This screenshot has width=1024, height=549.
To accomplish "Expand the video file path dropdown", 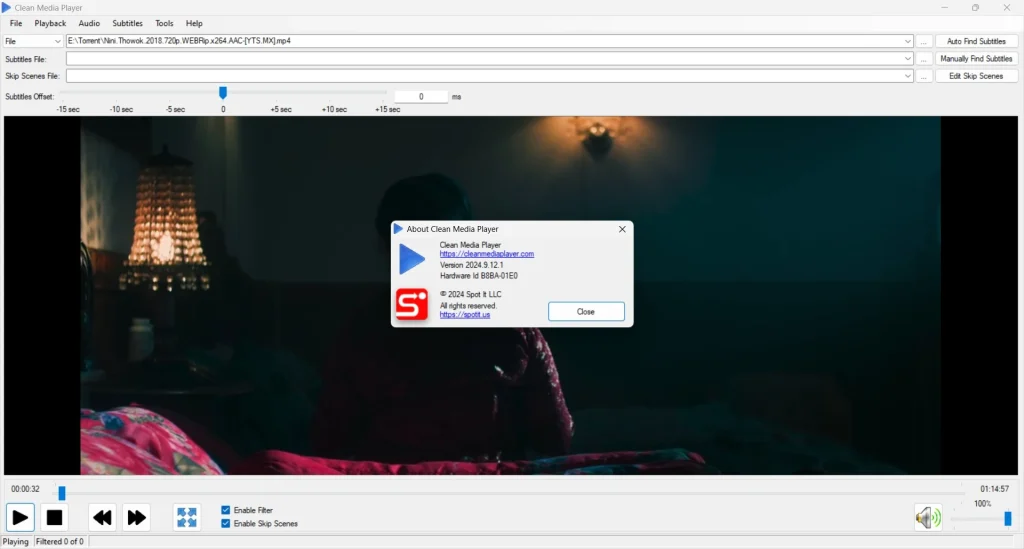I will pos(908,41).
